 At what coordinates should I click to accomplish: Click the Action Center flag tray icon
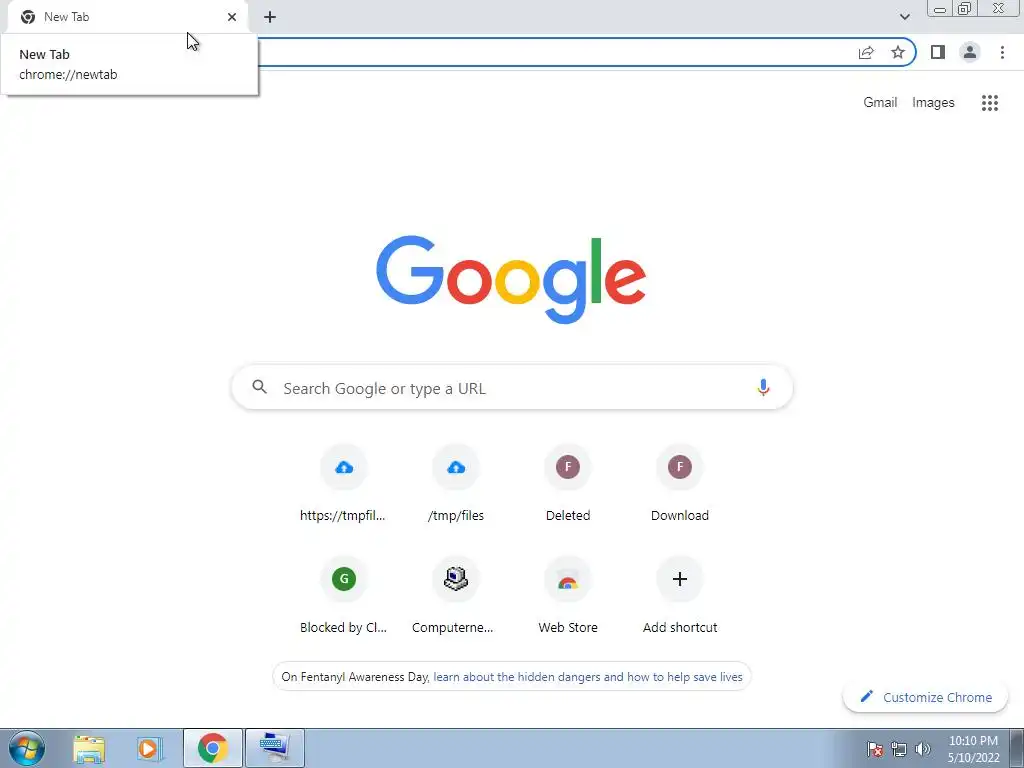875,749
